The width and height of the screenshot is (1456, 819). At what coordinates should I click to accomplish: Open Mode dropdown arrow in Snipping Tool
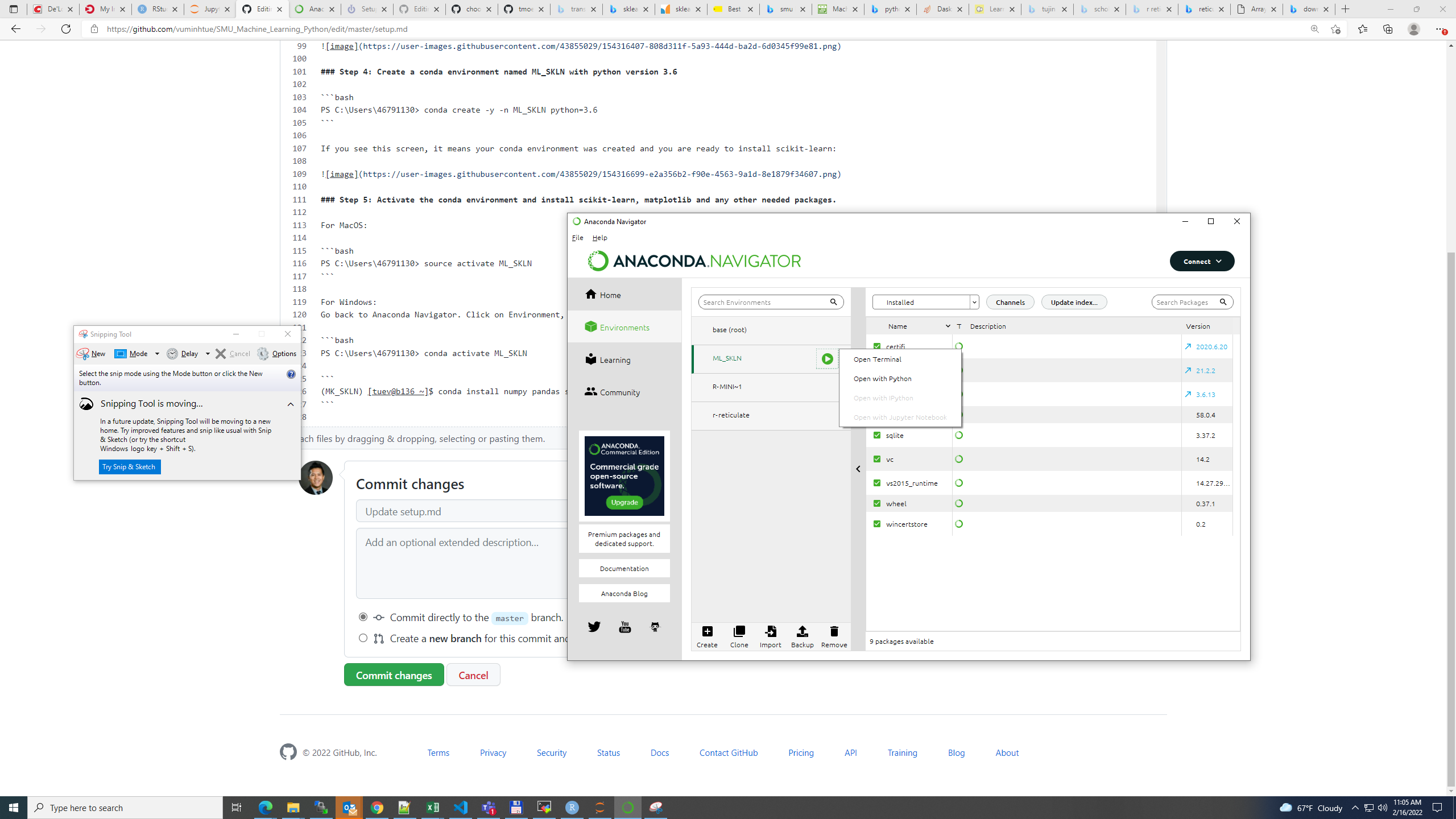click(x=157, y=354)
